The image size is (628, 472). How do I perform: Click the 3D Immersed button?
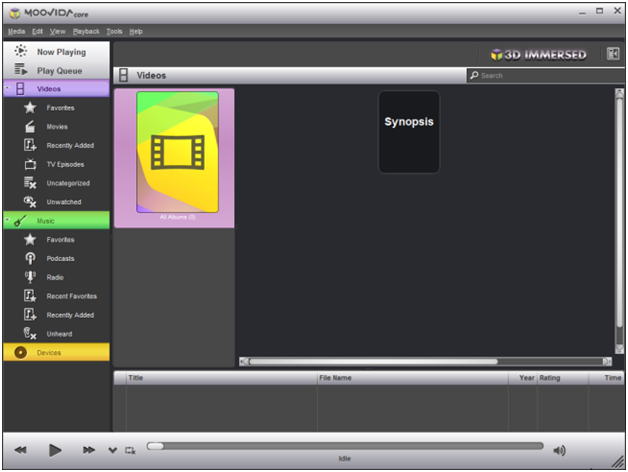coord(538,54)
